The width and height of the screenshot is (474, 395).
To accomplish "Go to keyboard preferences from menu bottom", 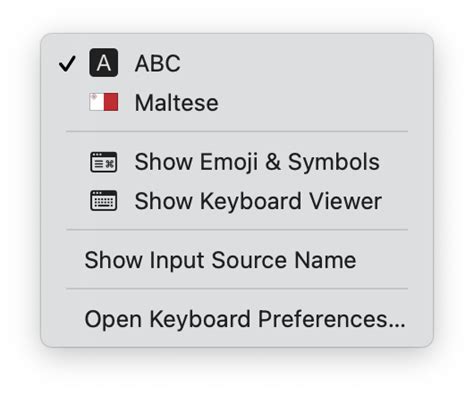I will coord(237,319).
